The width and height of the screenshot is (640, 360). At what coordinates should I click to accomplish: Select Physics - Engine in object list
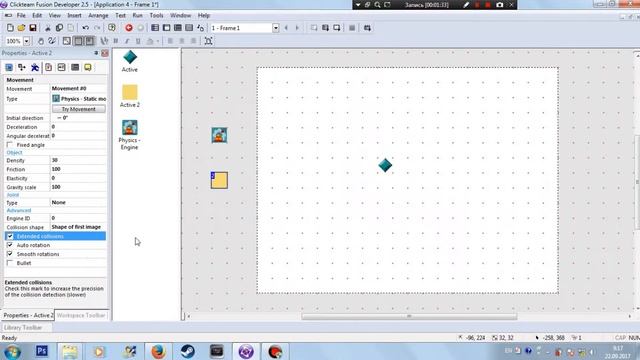click(x=130, y=135)
